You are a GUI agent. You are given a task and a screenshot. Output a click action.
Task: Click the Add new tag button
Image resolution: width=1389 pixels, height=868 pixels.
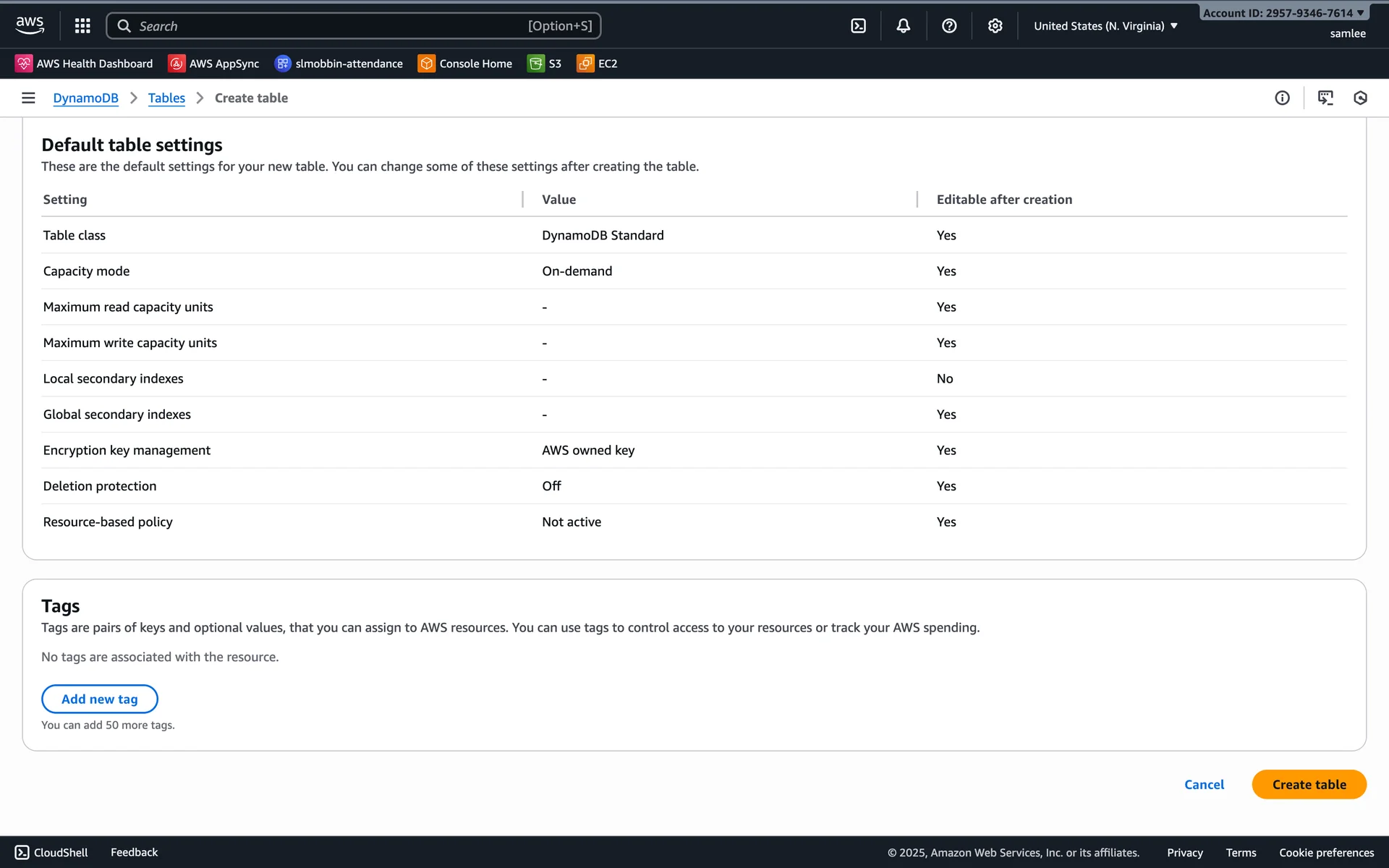coord(99,699)
